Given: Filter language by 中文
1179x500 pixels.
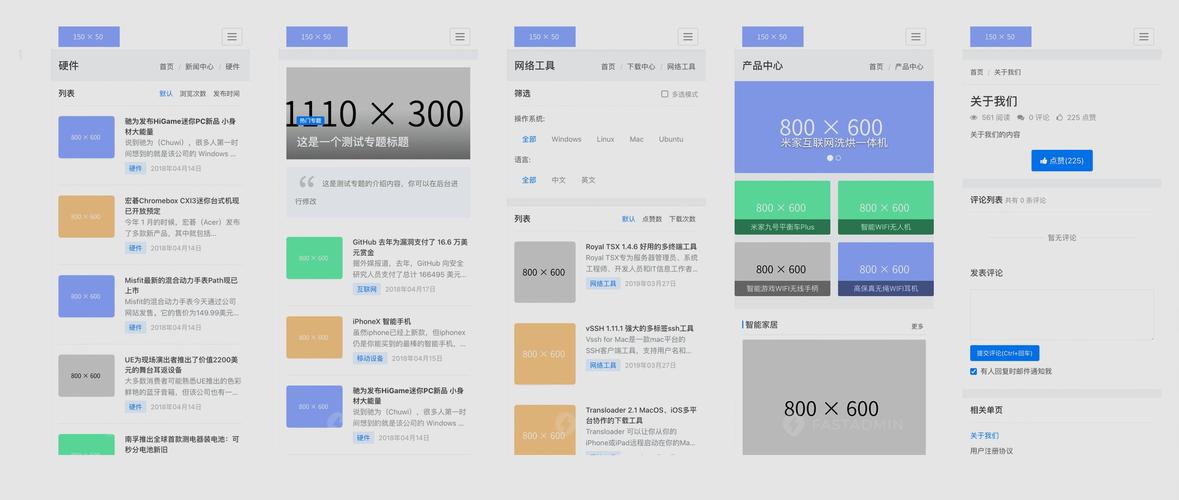Looking at the screenshot, I should coord(559,180).
